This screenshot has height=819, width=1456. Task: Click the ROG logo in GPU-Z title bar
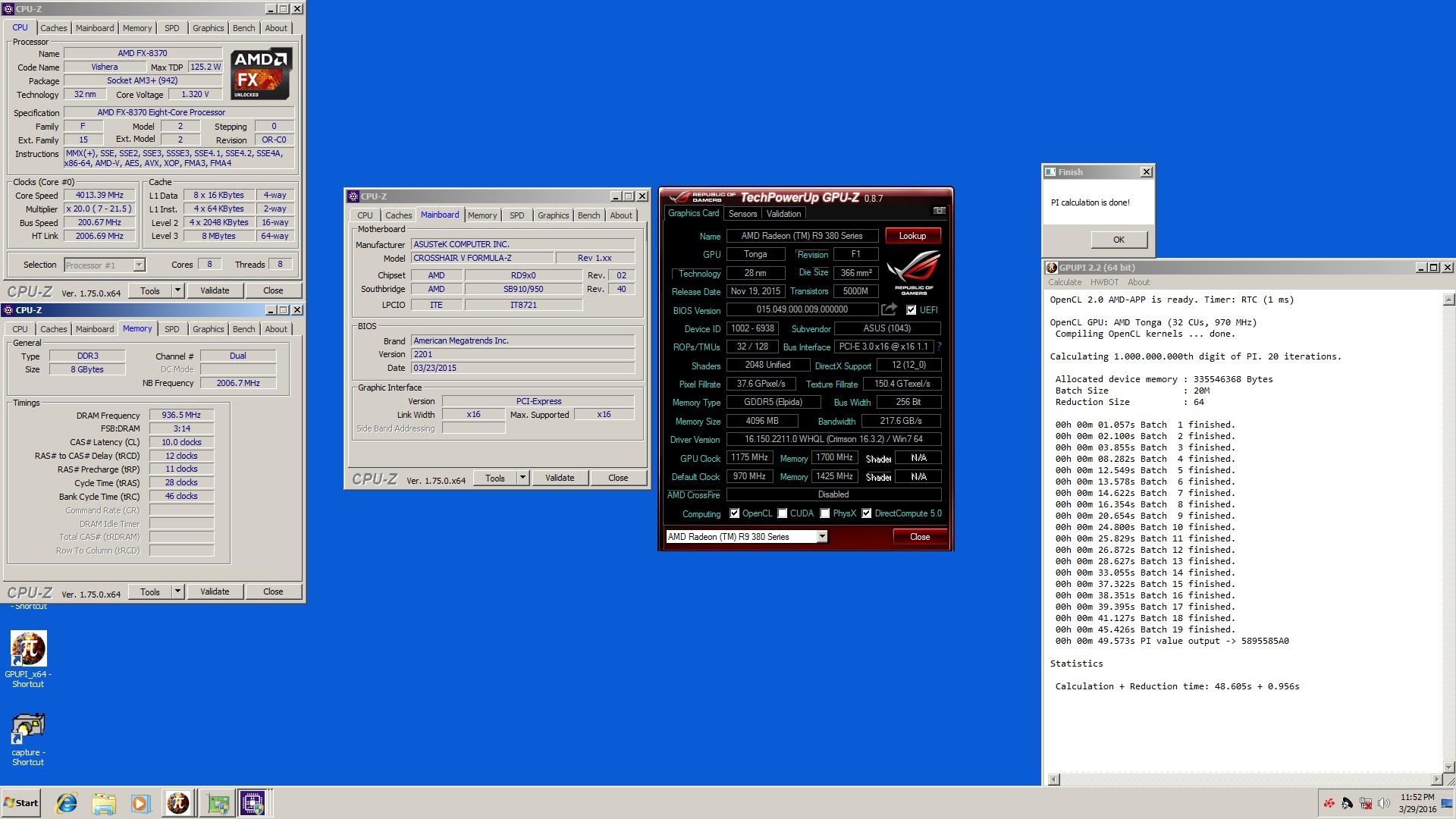pos(701,197)
